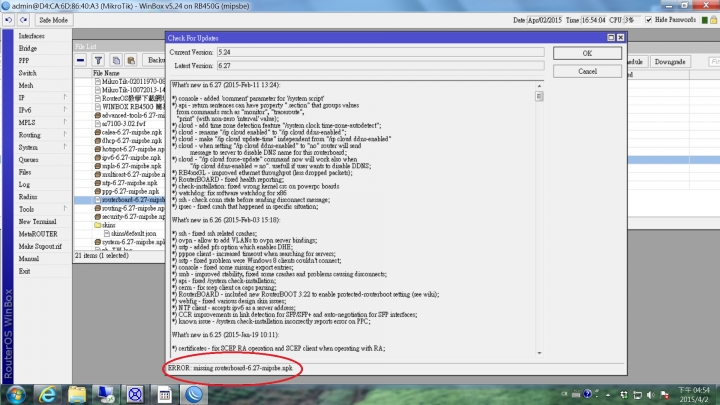The image size is (720, 405).
Task: Click the filter funnel icon in File List
Action: click(x=98, y=60)
